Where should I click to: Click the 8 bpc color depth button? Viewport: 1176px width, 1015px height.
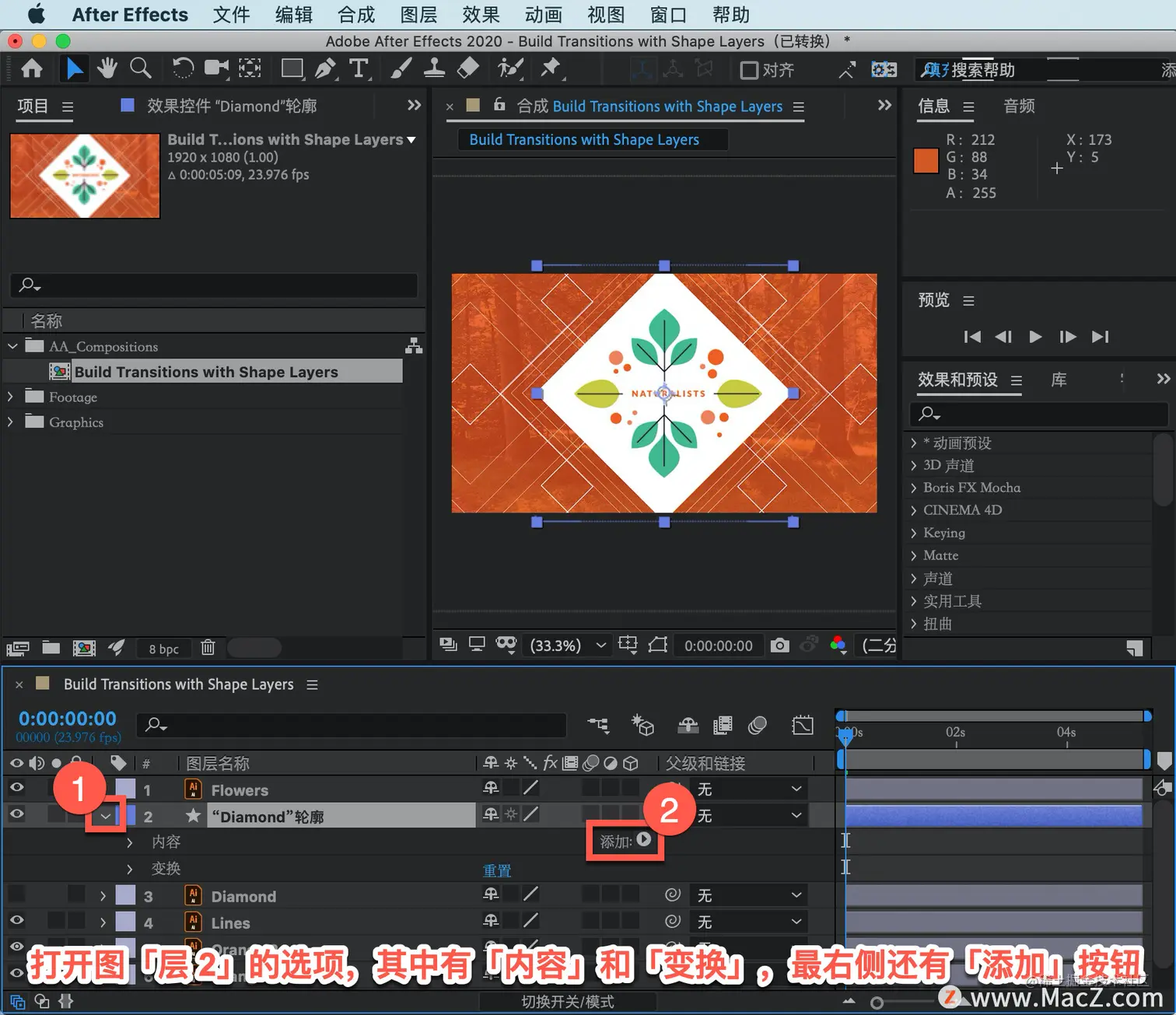(x=164, y=649)
